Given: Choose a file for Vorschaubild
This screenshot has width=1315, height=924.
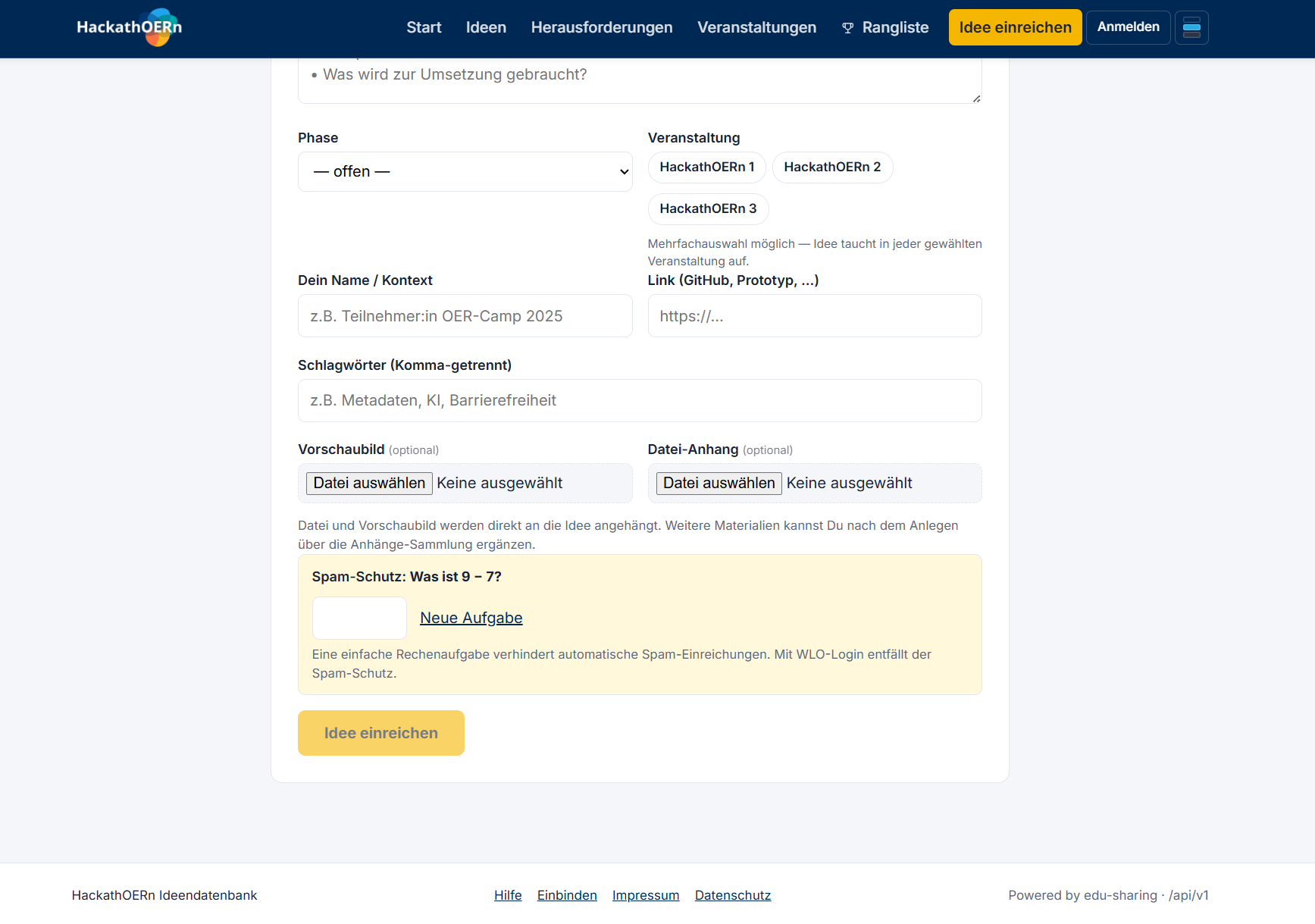Looking at the screenshot, I should pyautogui.click(x=369, y=483).
